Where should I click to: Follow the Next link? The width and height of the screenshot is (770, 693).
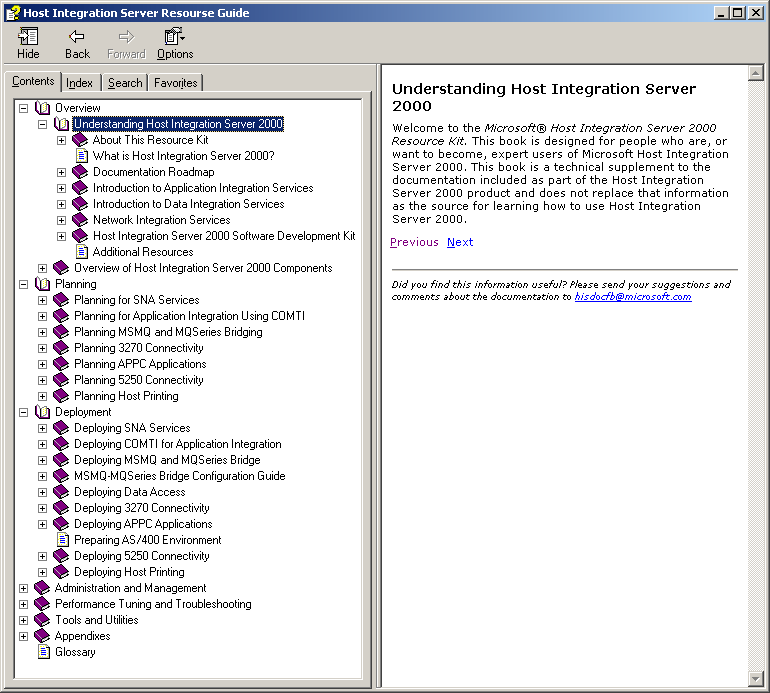click(x=460, y=242)
